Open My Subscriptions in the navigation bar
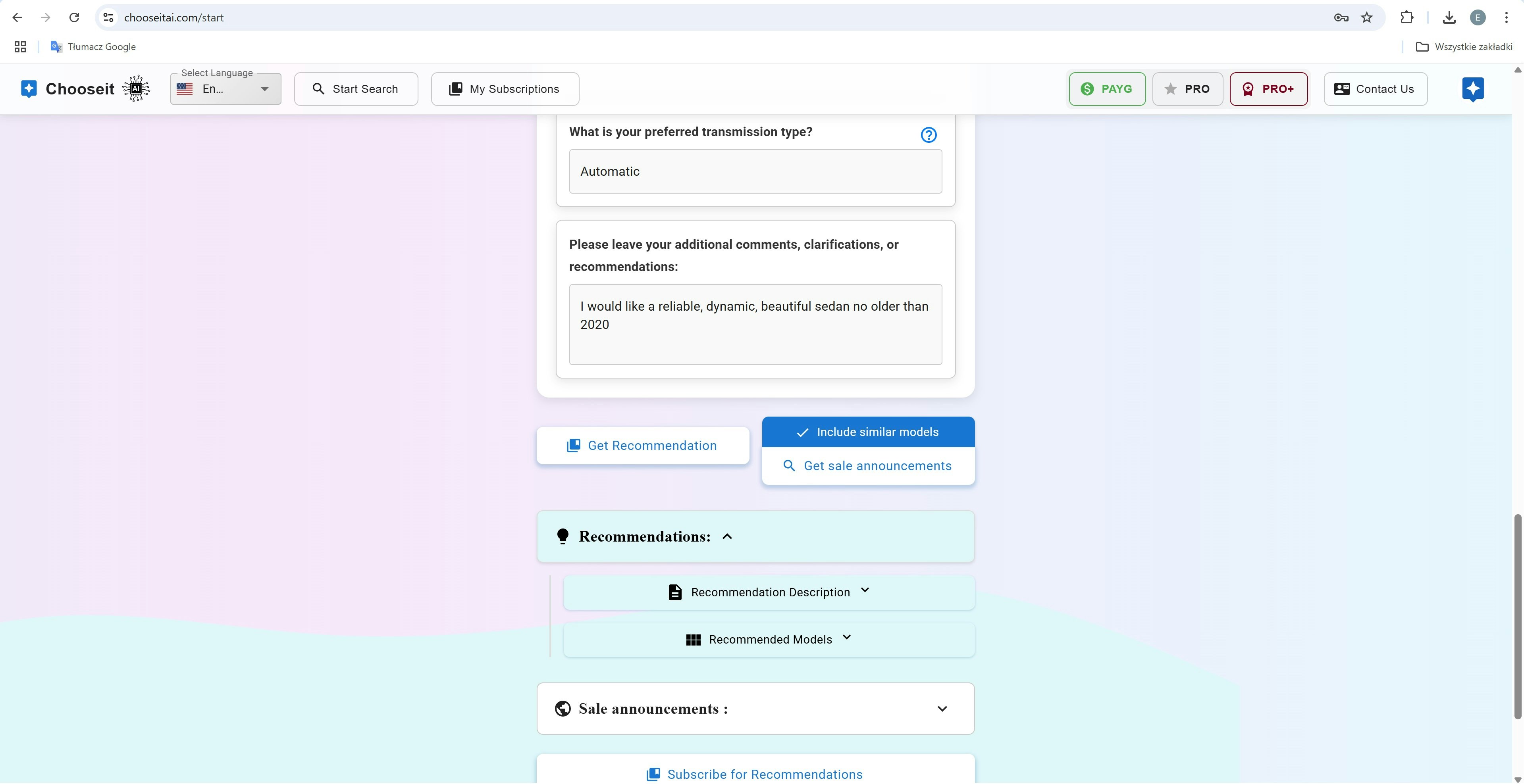This screenshot has height=784, width=1524. pyautogui.click(x=505, y=89)
